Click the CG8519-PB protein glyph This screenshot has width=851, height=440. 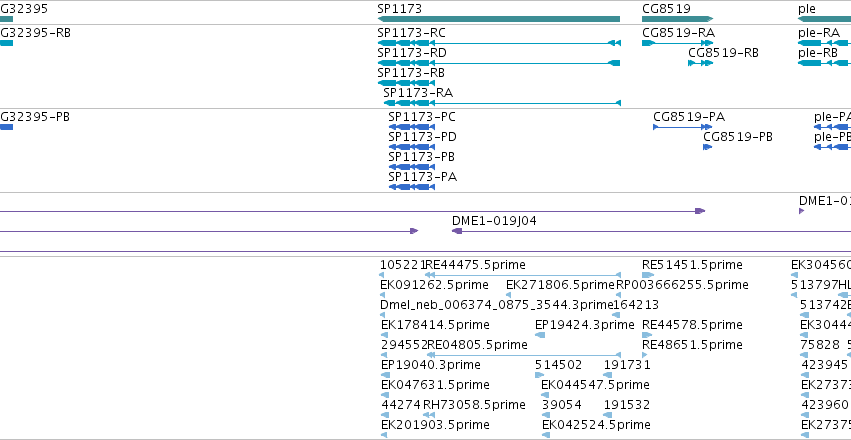[x=708, y=147]
